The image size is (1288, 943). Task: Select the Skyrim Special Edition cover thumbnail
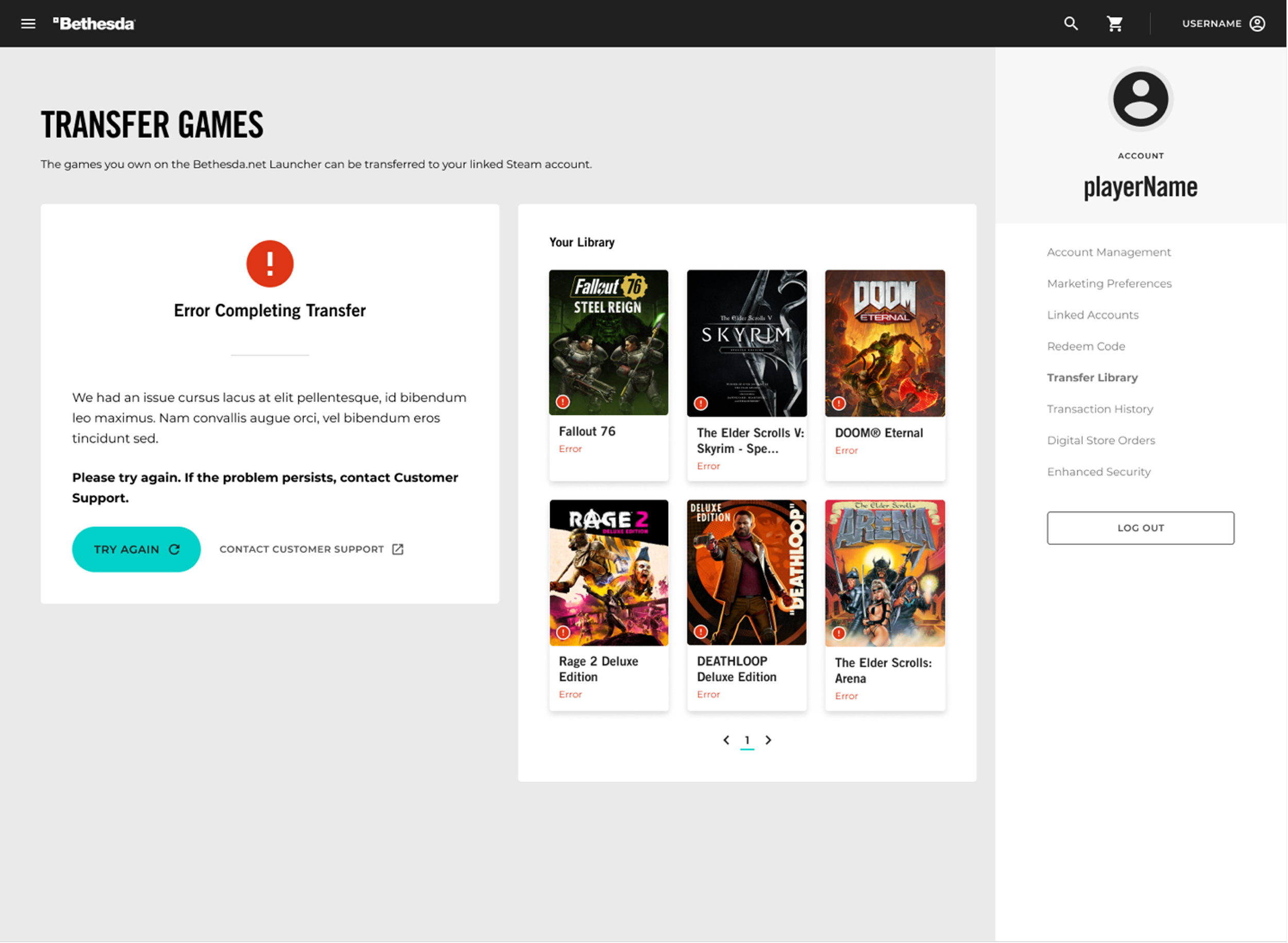[x=747, y=344]
